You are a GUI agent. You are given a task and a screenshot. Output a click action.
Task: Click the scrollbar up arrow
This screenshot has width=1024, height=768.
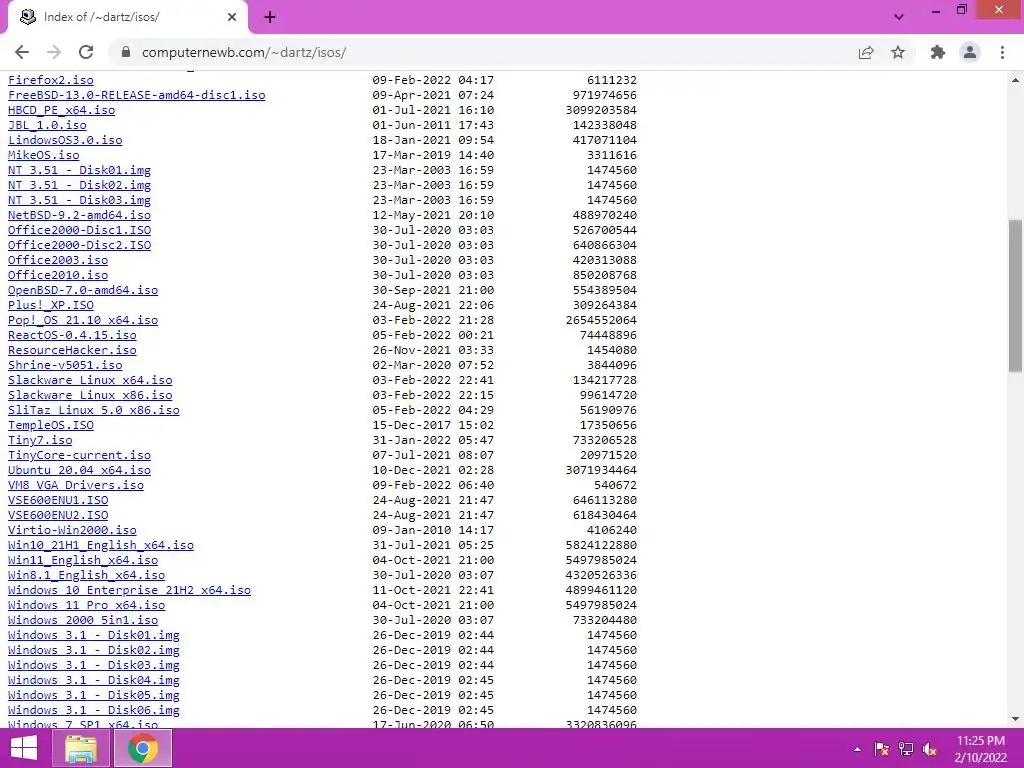[x=1016, y=80]
